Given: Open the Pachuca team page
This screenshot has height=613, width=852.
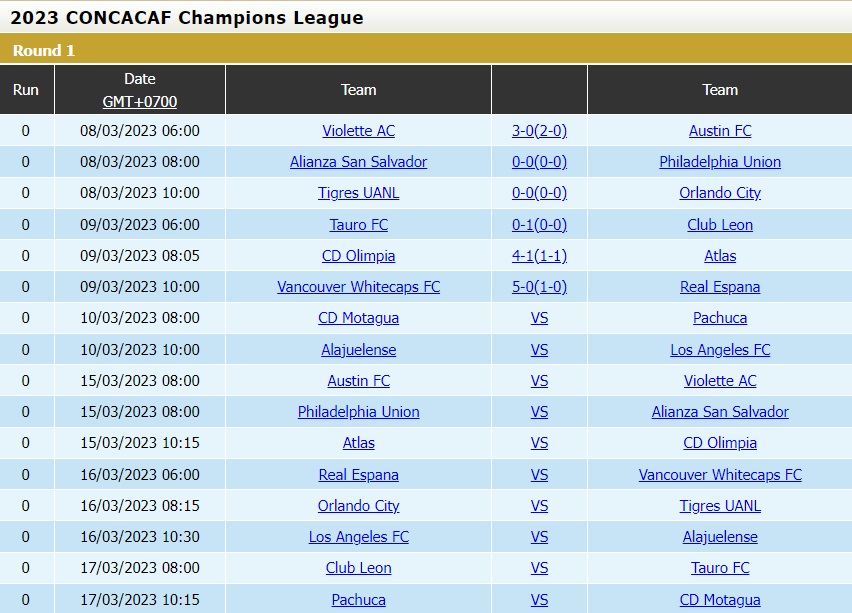Looking at the screenshot, I should pyautogui.click(x=720, y=318).
